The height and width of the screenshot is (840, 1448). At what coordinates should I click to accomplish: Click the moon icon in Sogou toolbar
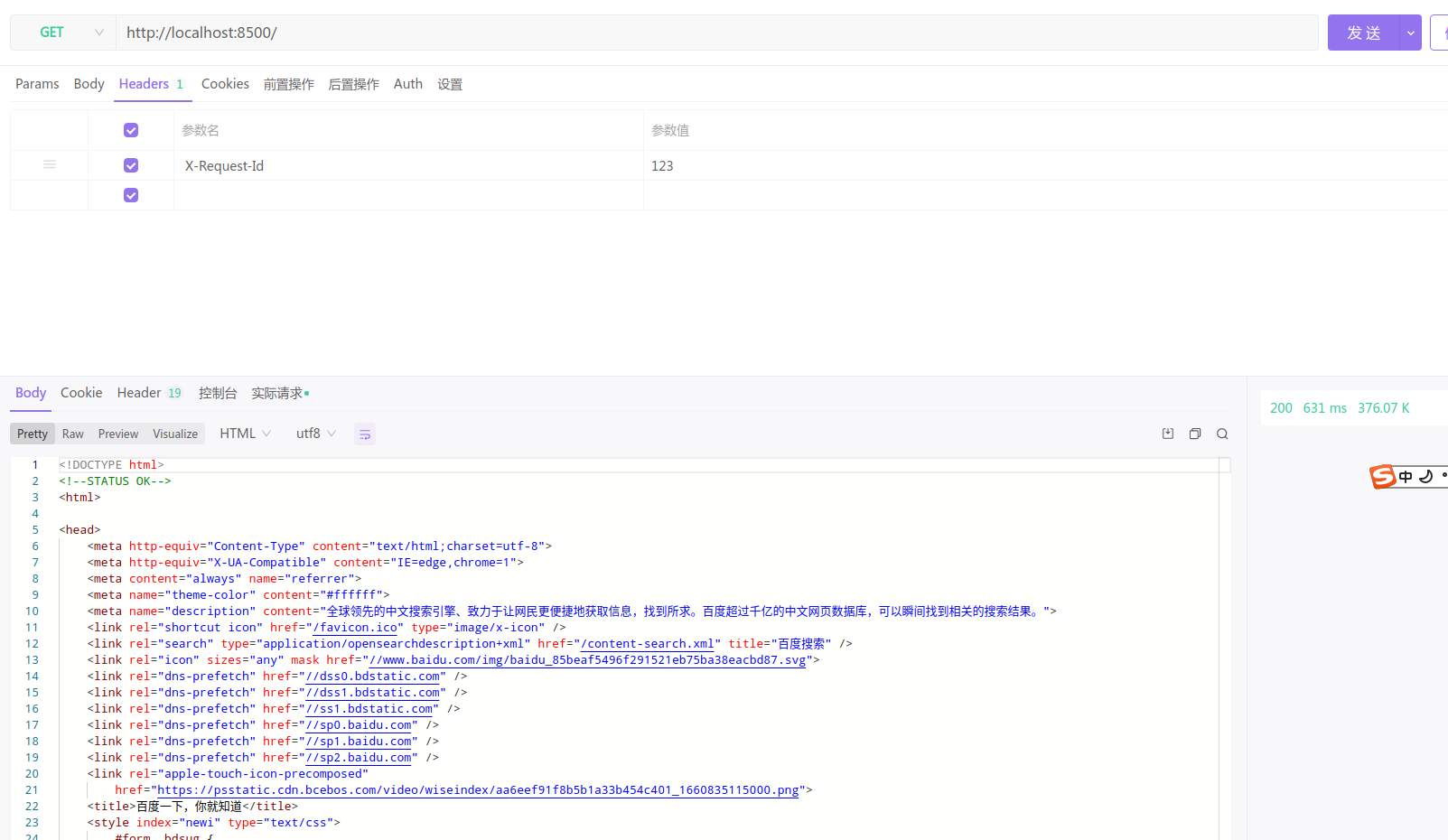(x=1426, y=476)
